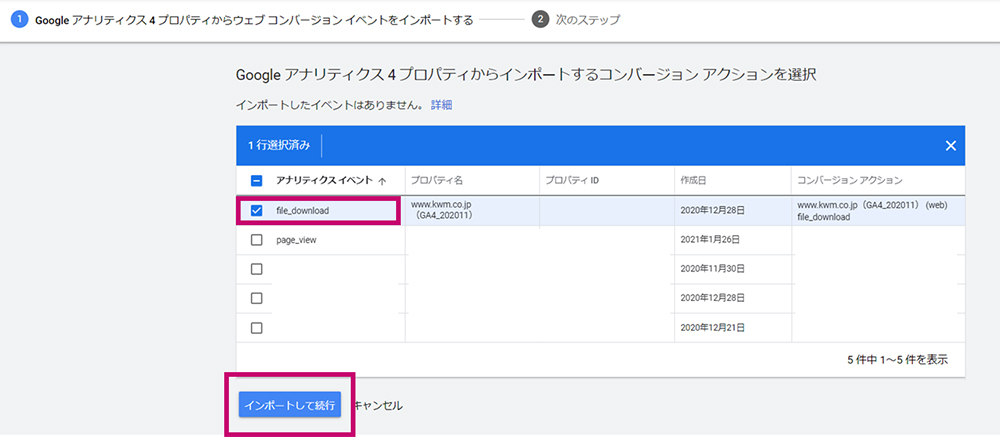
Task: Select step 2 次のステップ circle
Action: click(540, 20)
